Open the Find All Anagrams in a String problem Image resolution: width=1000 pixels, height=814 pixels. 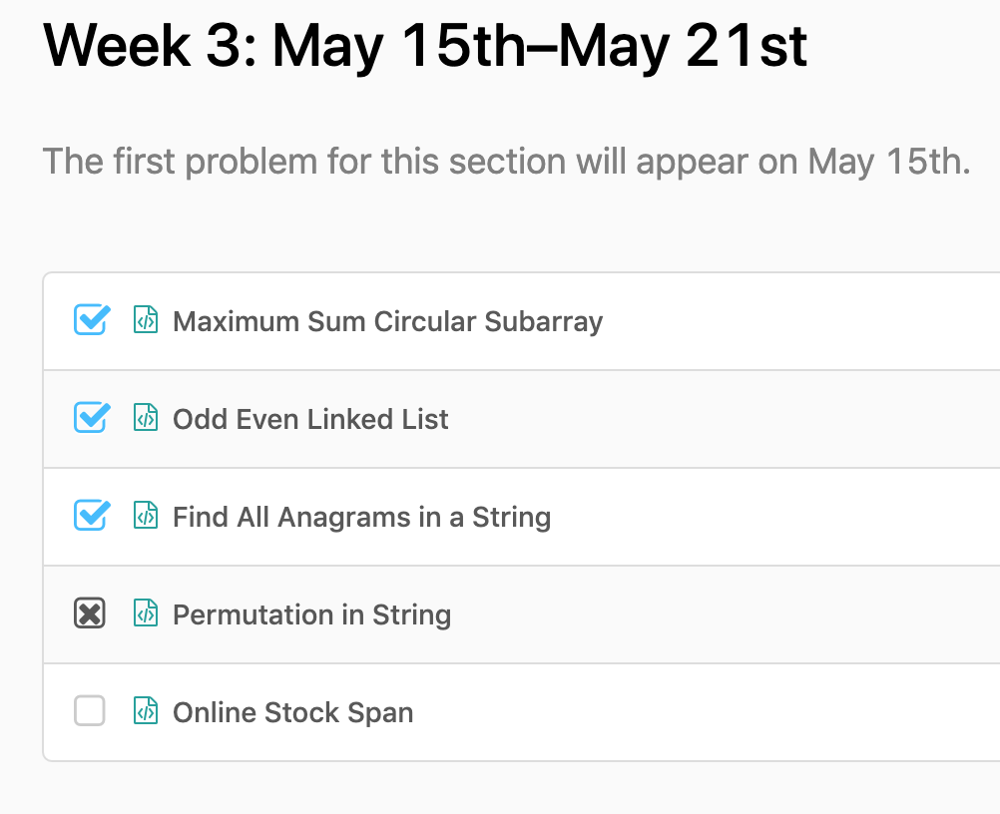pos(362,517)
